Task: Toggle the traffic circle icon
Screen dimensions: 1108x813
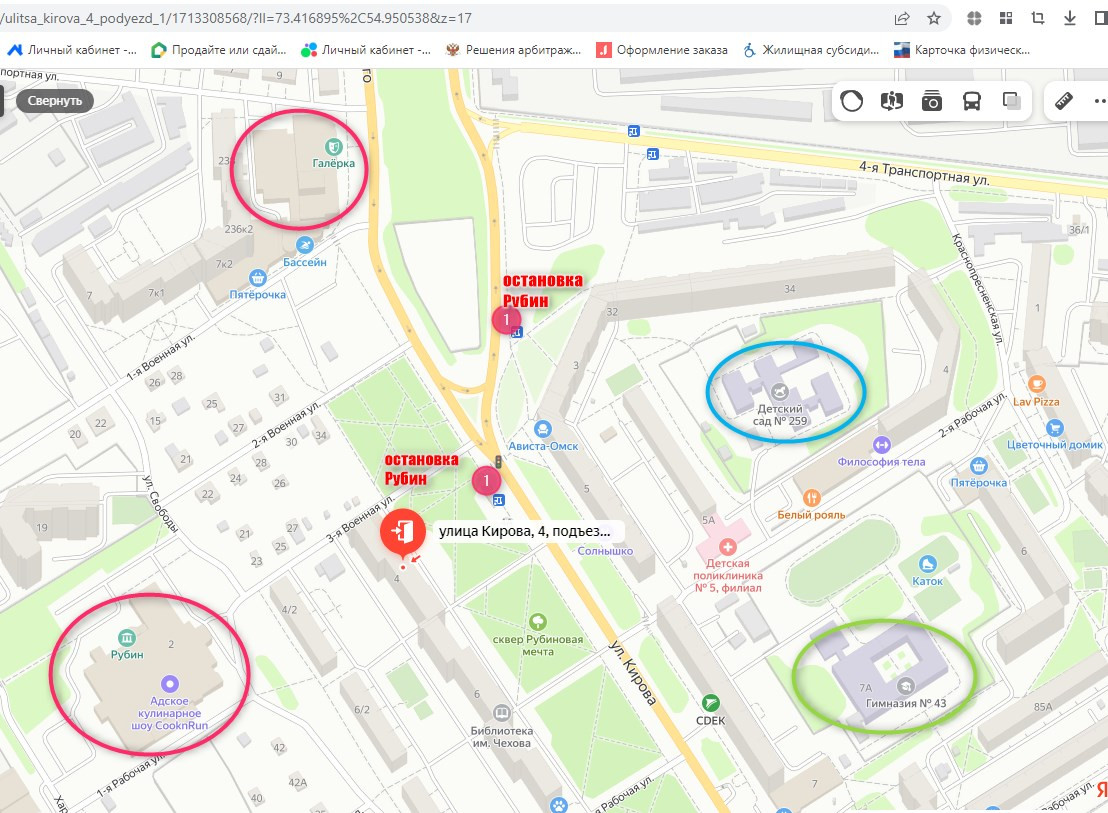Action: click(851, 101)
